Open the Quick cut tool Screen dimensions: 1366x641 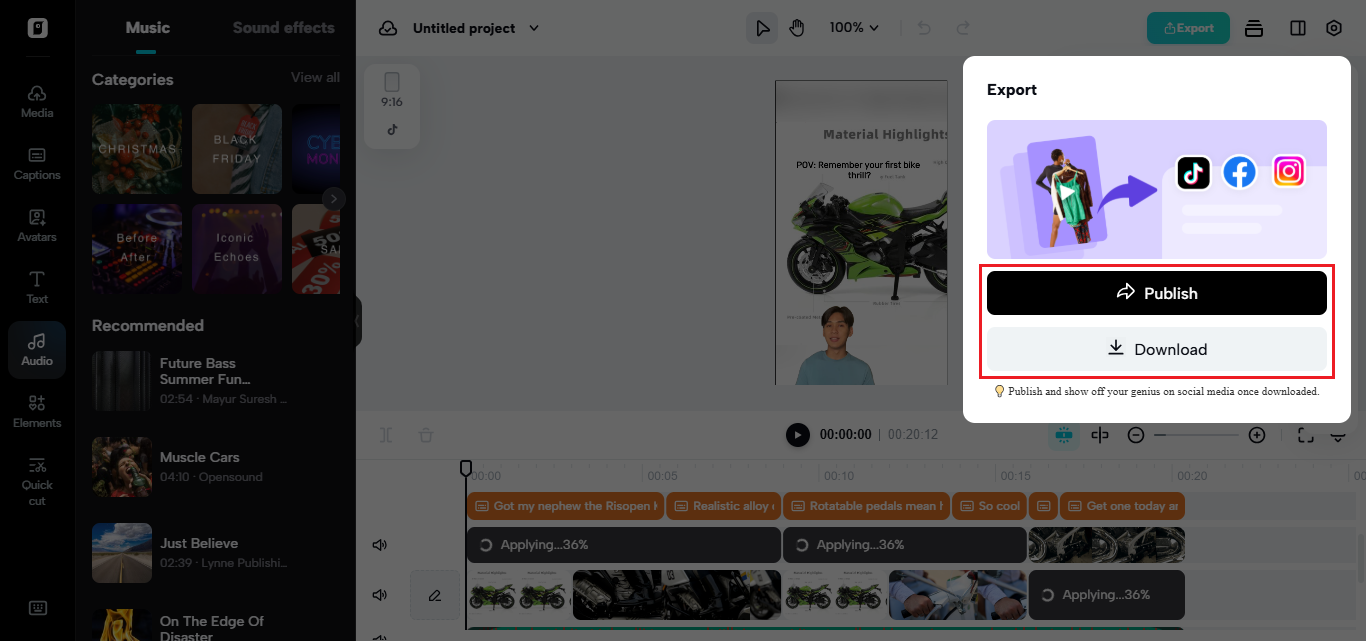pos(37,479)
